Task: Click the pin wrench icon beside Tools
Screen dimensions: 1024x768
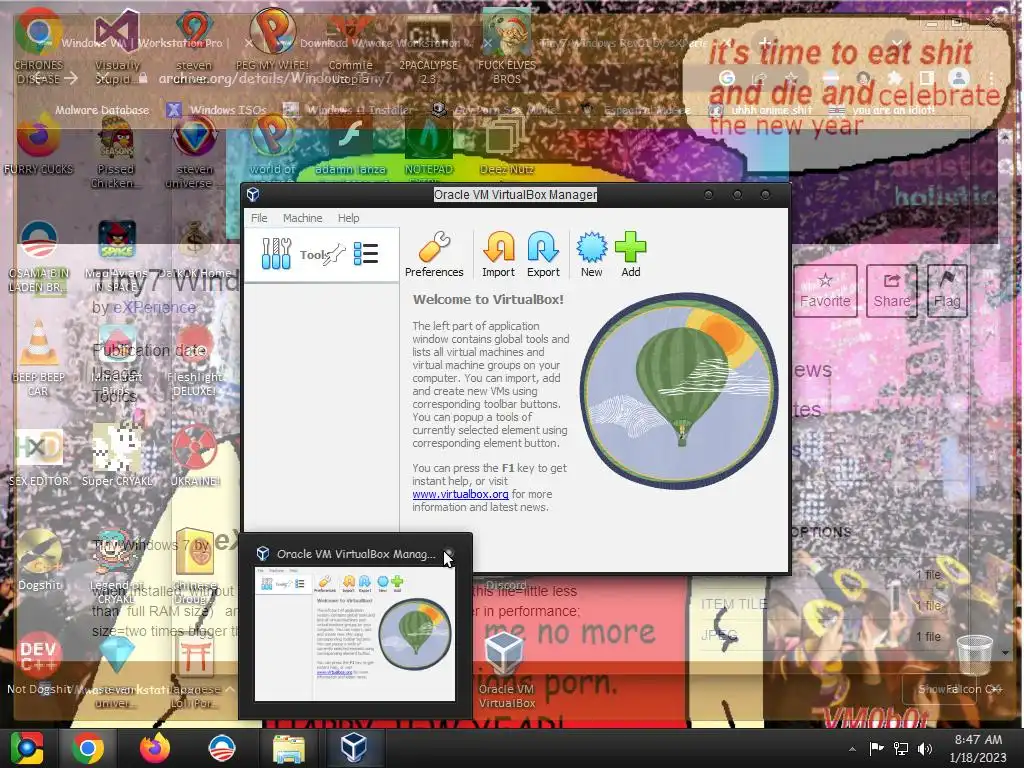Action: [334, 254]
